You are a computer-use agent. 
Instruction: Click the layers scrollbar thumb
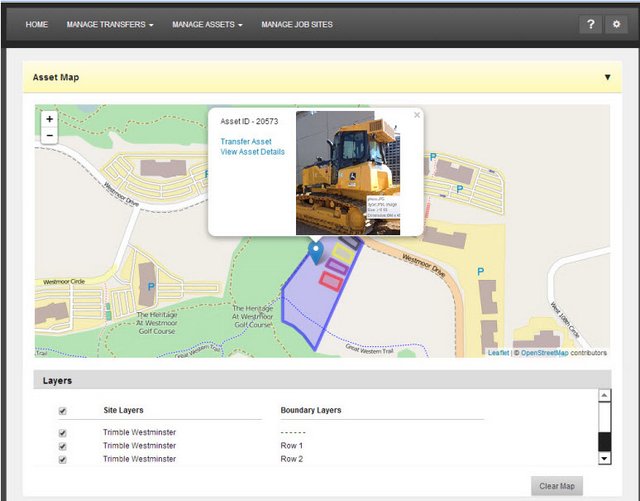pos(604,442)
